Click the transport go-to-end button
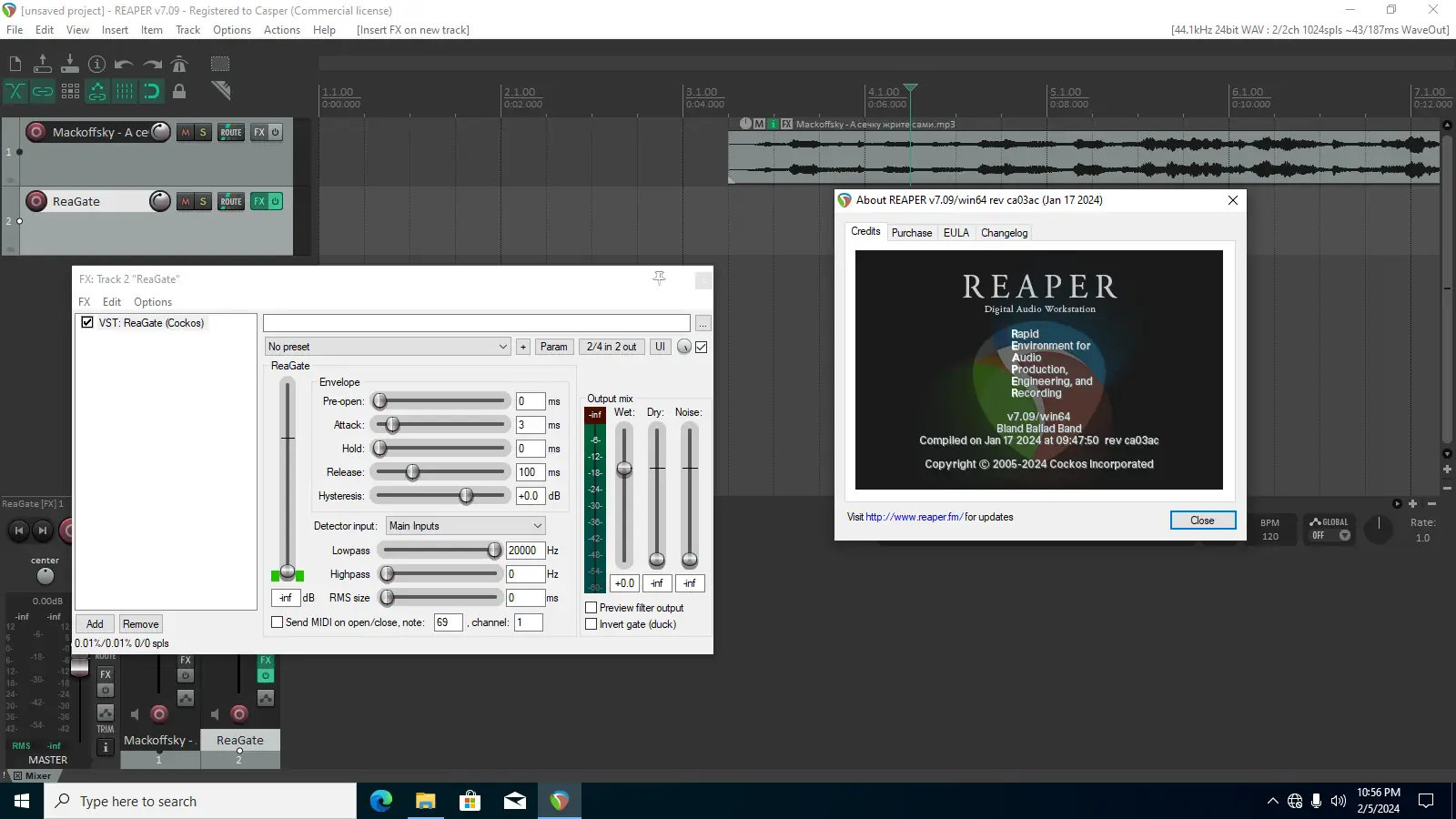The width and height of the screenshot is (1456, 819). [x=42, y=531]
